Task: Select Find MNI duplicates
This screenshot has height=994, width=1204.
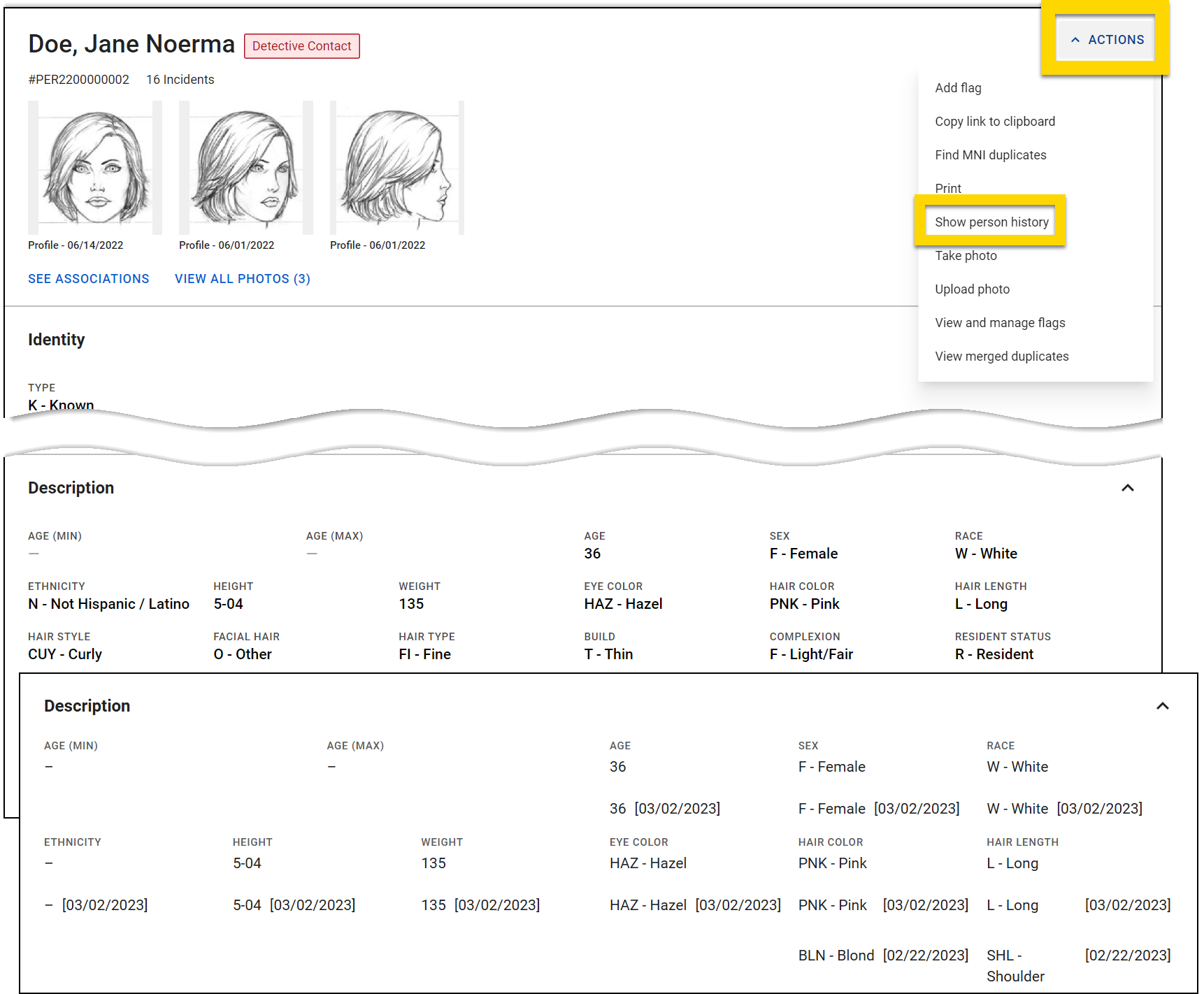Action: point(990,154)
